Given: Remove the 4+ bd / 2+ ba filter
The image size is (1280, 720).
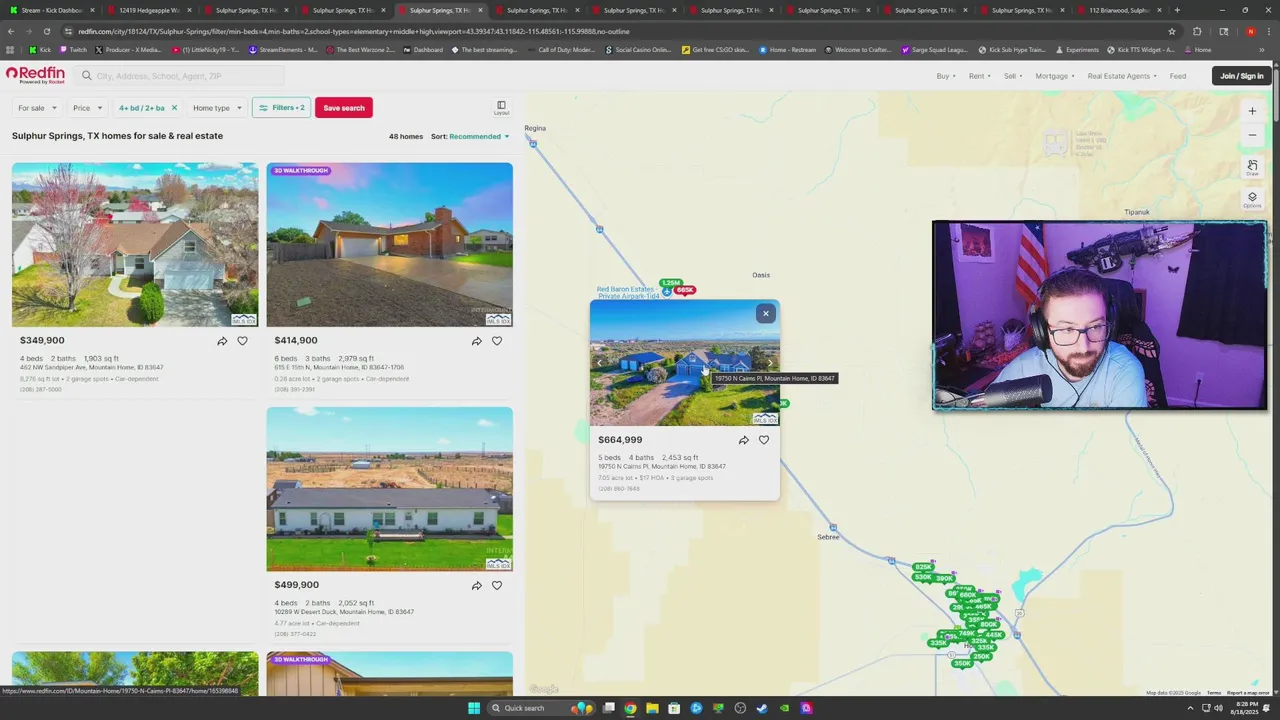Looking at the screenshot, I should [174, 108].
